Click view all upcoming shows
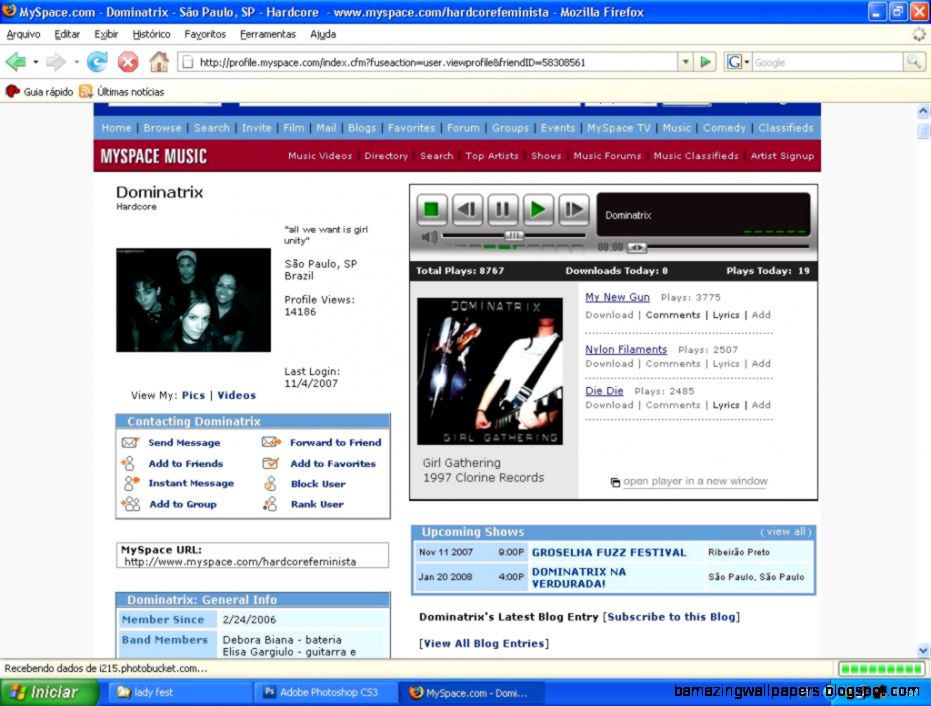 pyautogui.click(x=786, y=531)
